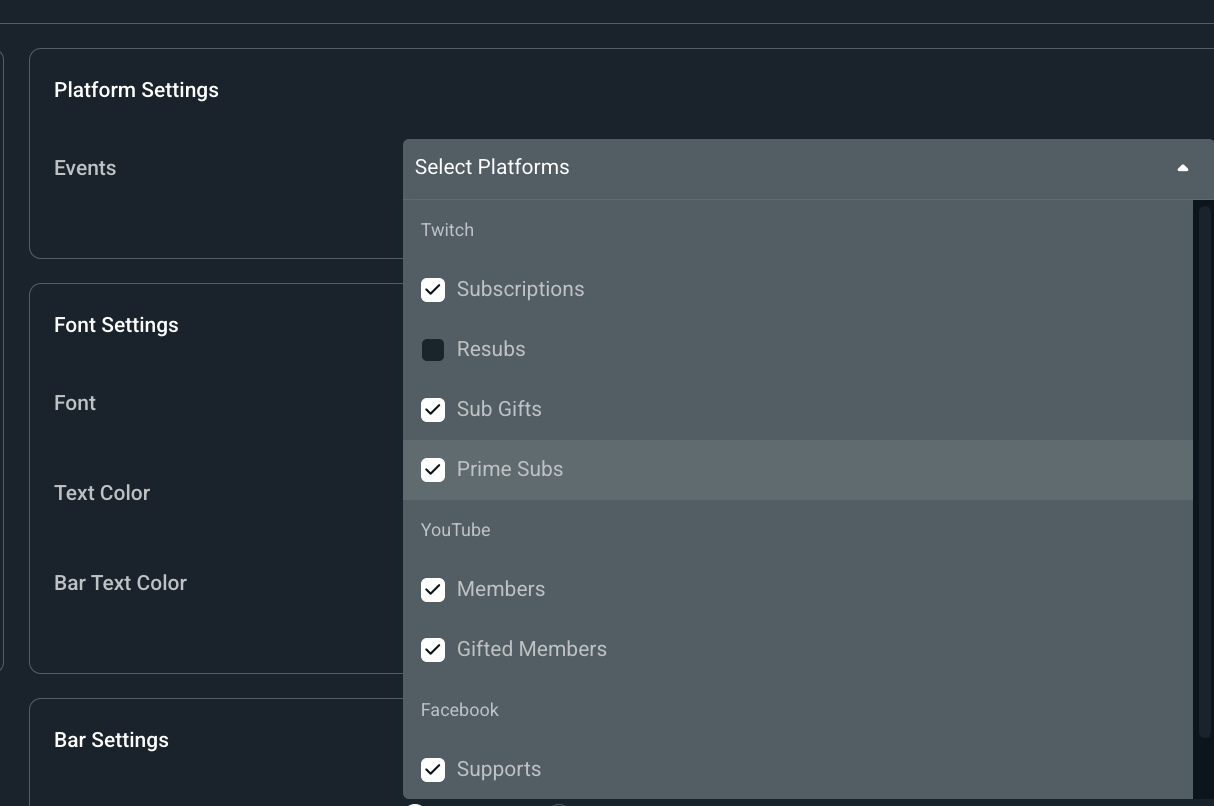The height and width of the screenshot is (806, 1214).
Task: Enable the Resubs checkbox
Action: coord(433,349)
